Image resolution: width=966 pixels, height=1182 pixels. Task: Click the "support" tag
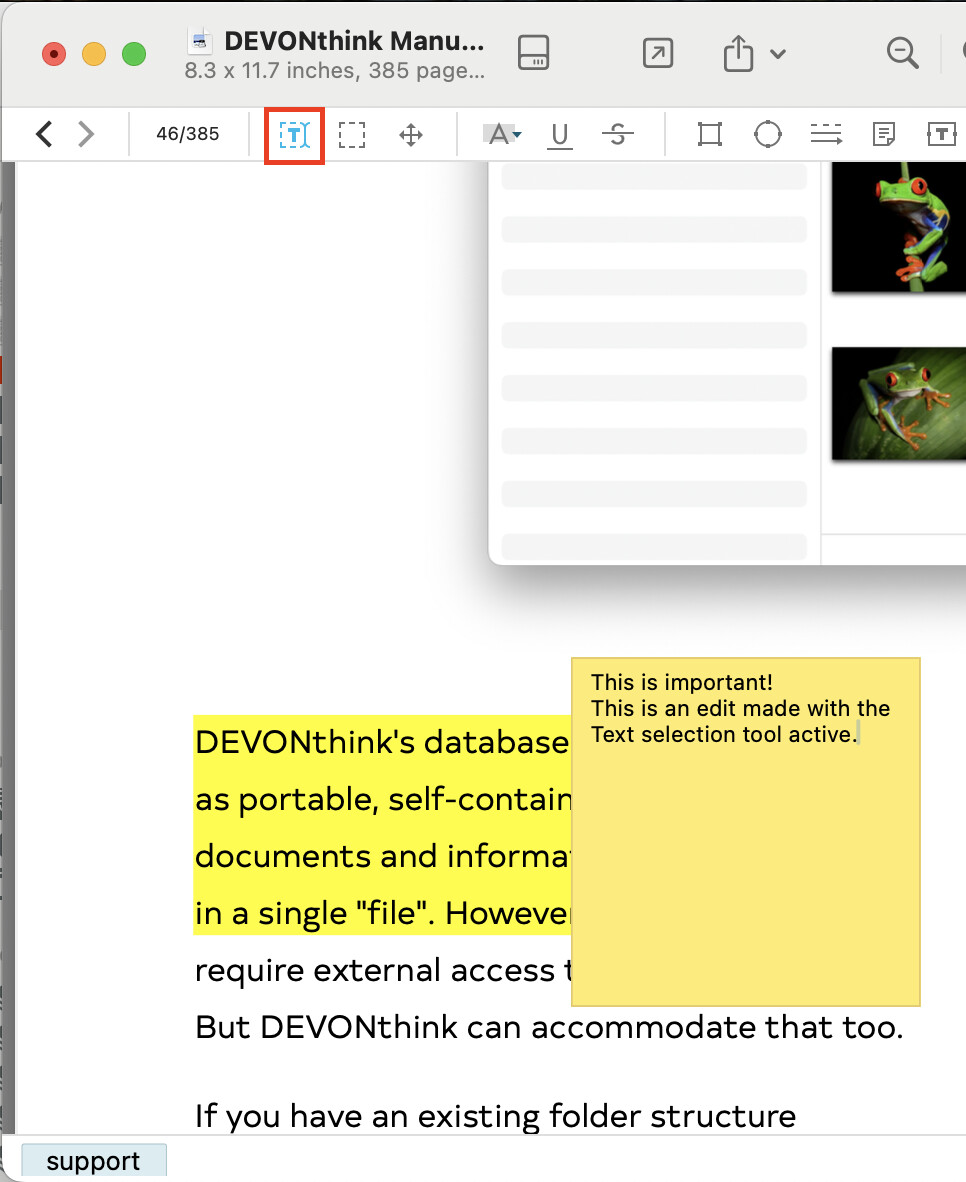click(x=93, y=1162)
